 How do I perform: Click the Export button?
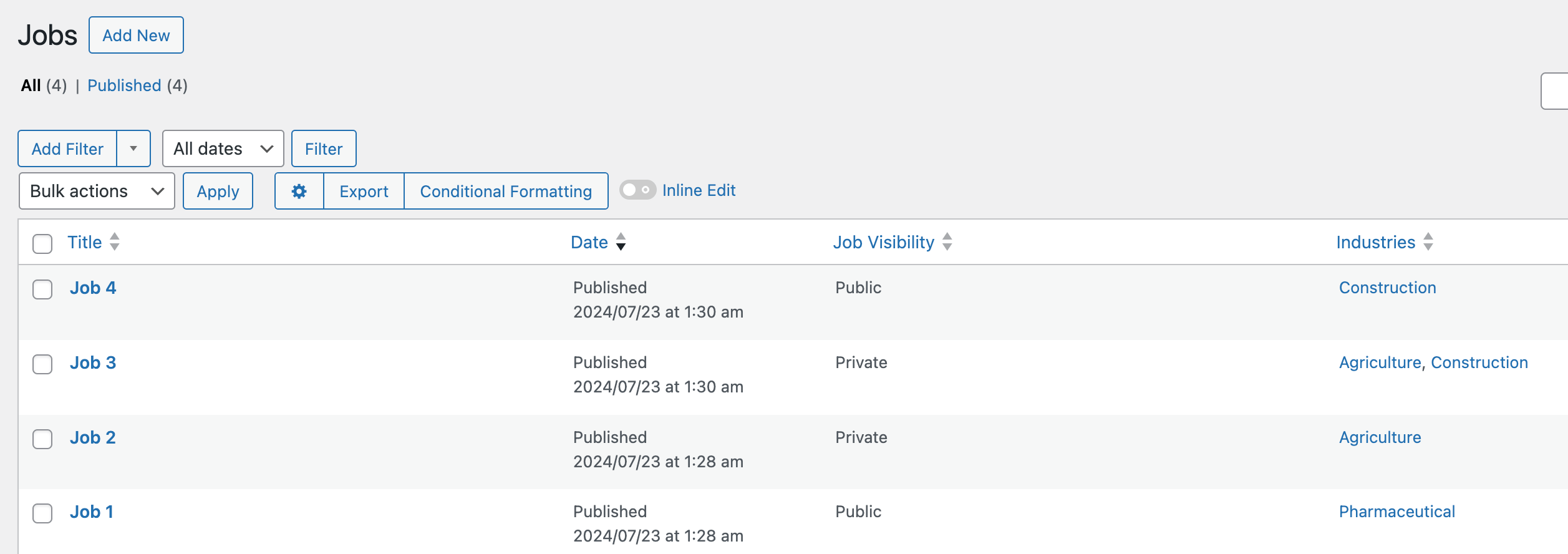click(x=364, y=191)
